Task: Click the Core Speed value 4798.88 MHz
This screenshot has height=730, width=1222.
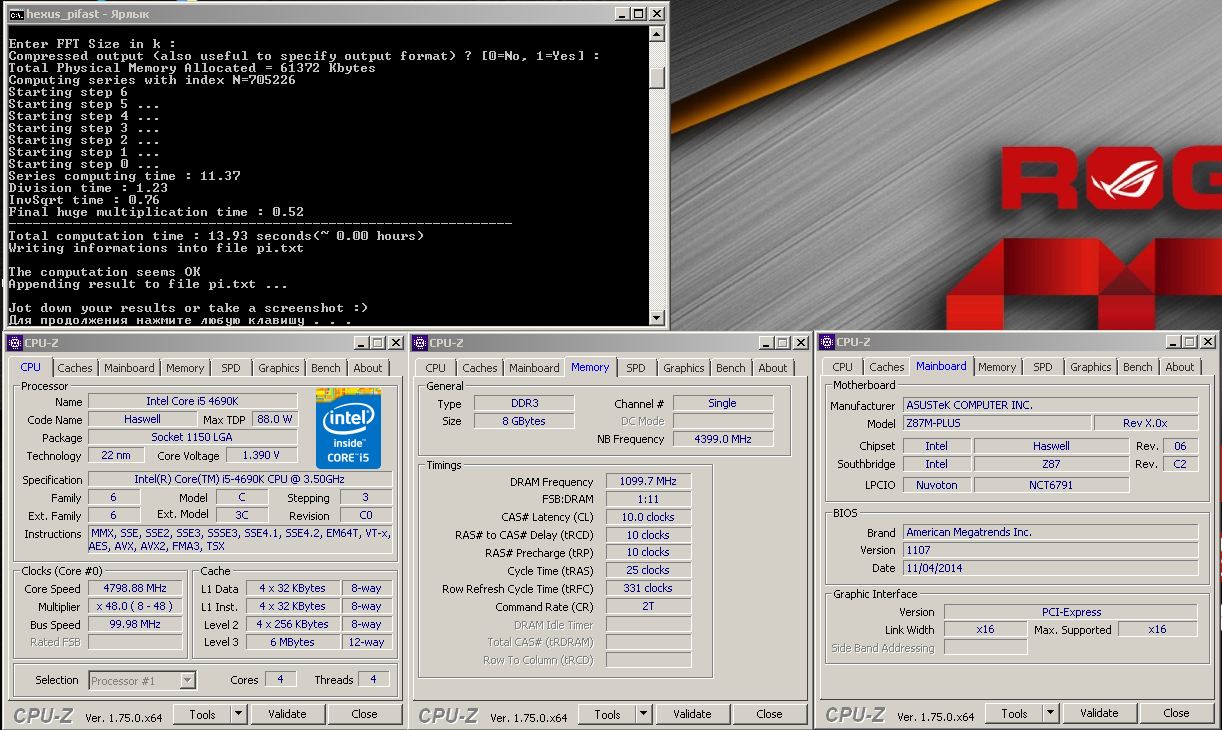Action: pyautogui.click(x=136, y=589)
